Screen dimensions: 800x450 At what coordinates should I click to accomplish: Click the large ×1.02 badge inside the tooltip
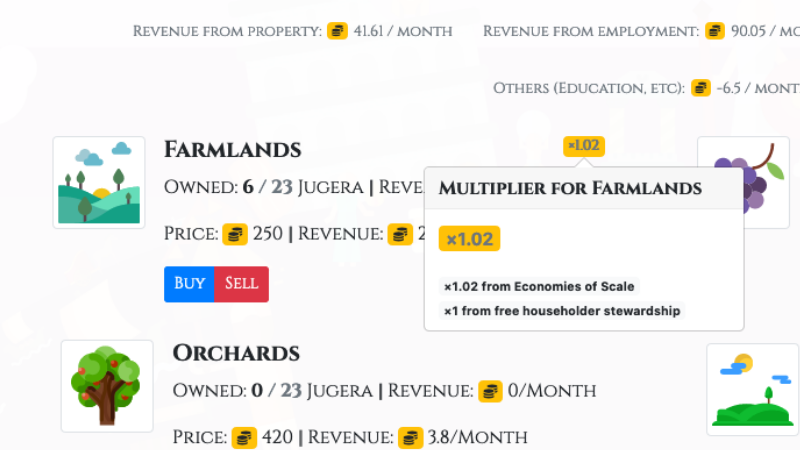click(x=469, y=239)
